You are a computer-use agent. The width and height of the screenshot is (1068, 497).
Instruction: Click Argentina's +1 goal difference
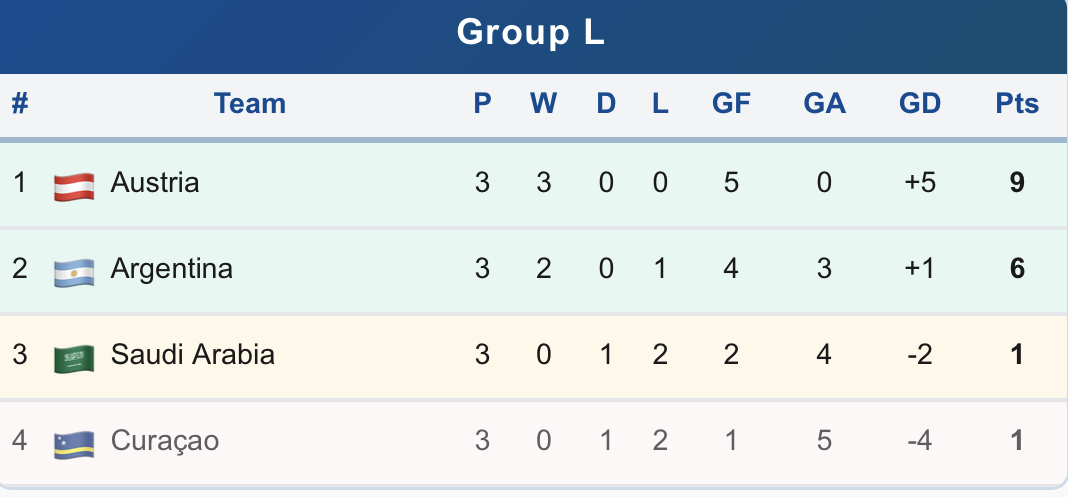[920, 269]
